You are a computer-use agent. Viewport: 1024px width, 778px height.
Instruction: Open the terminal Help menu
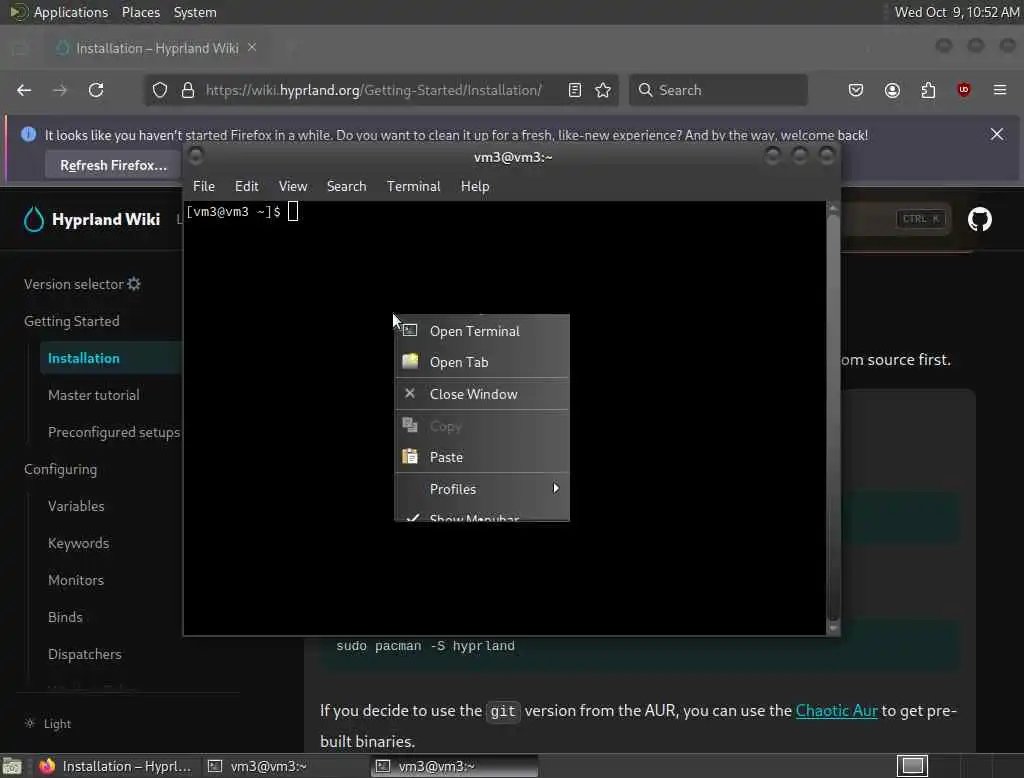(x=475, y=186)
